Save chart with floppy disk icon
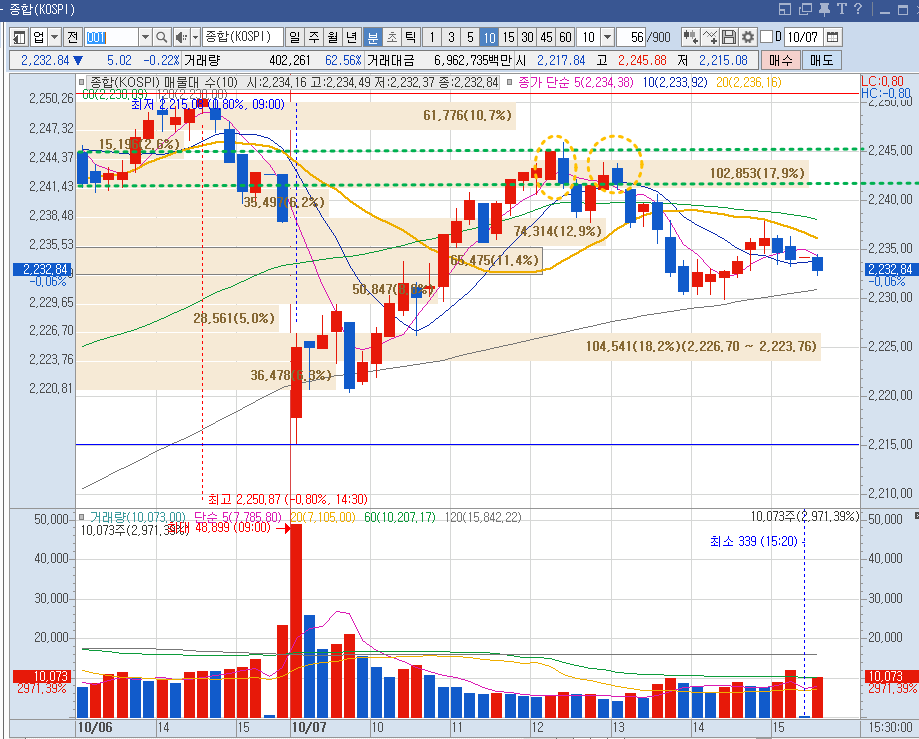Image resolution: width=919 pixels, height=739 pixels. 729,38
